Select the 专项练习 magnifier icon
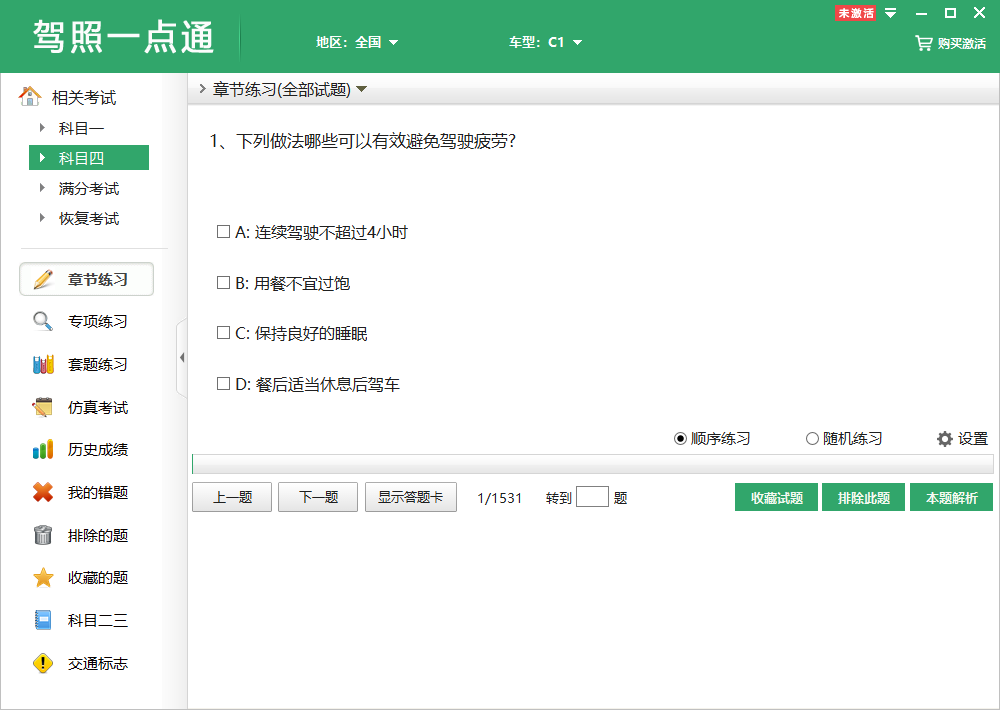1000x710 pixels. pos(42,321)
